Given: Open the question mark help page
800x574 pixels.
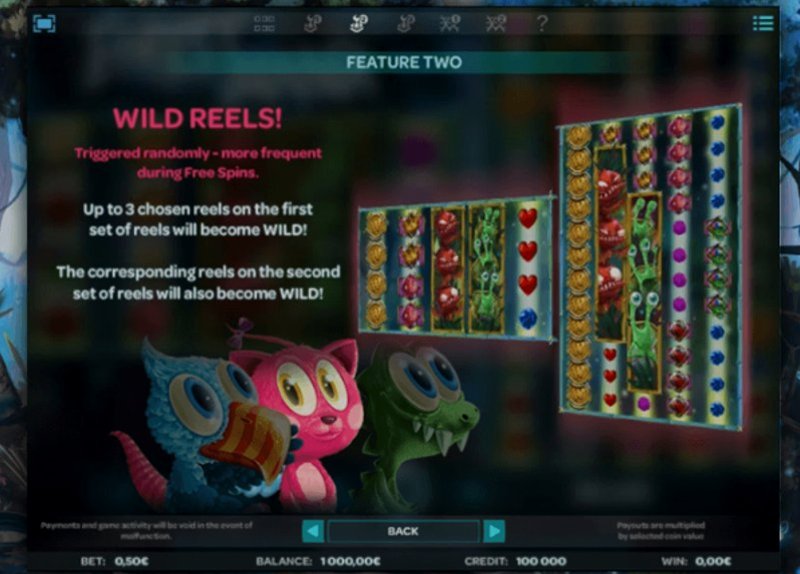Looking at the screenshot, I should click(x=542, y=23).
